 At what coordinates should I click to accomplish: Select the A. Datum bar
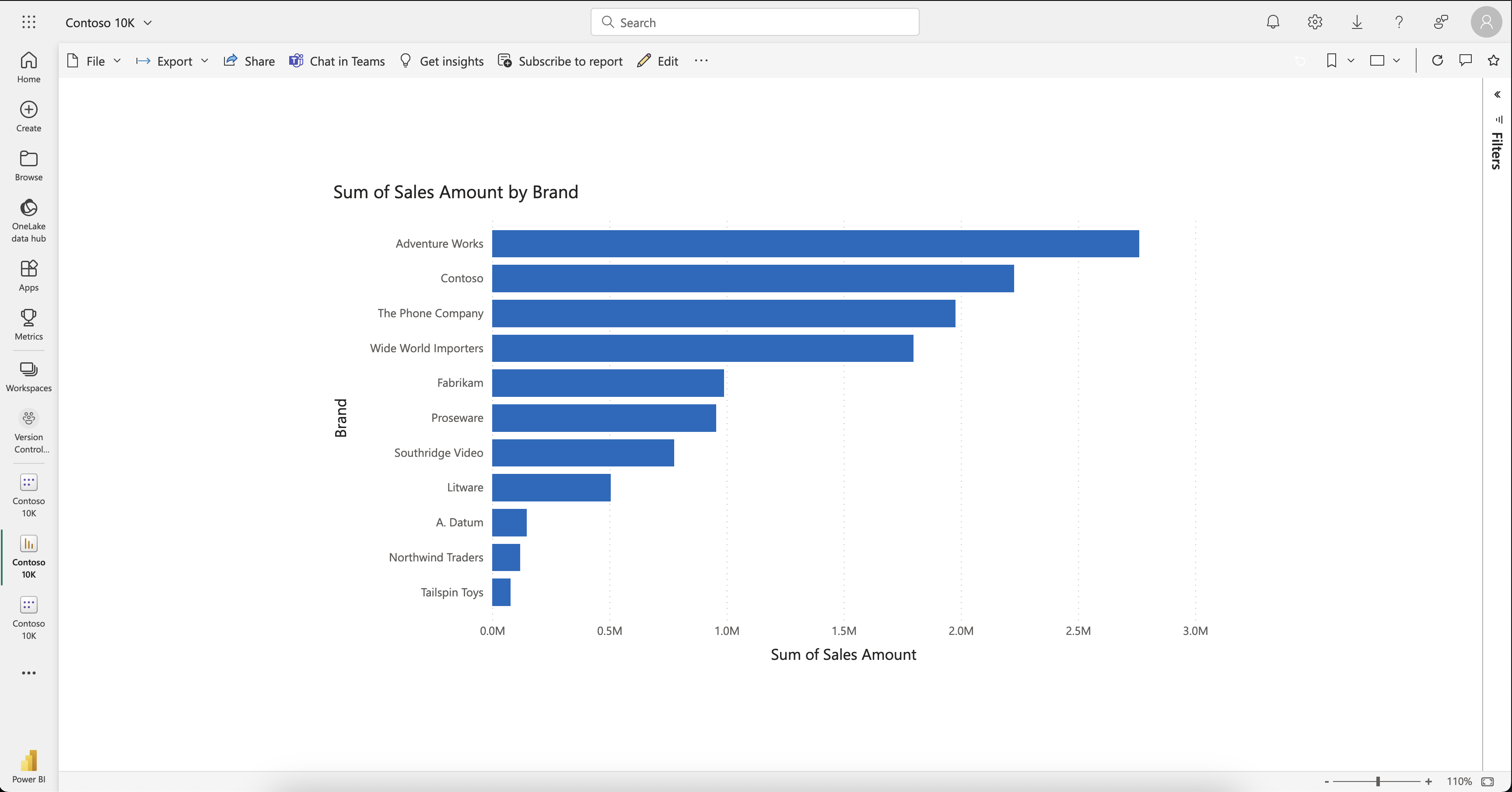point(510,522)
